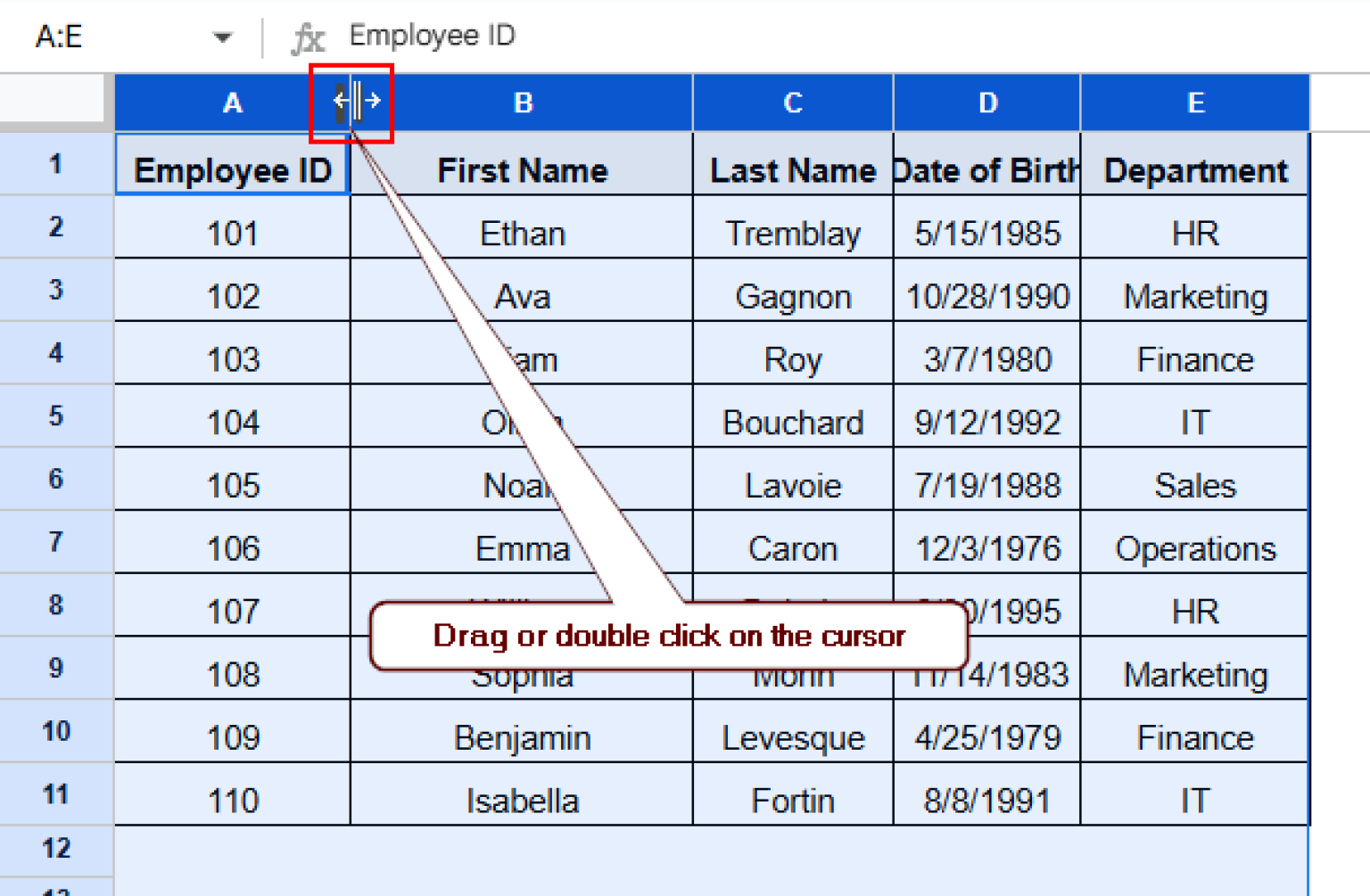Select column D header

tap(986, 103)
